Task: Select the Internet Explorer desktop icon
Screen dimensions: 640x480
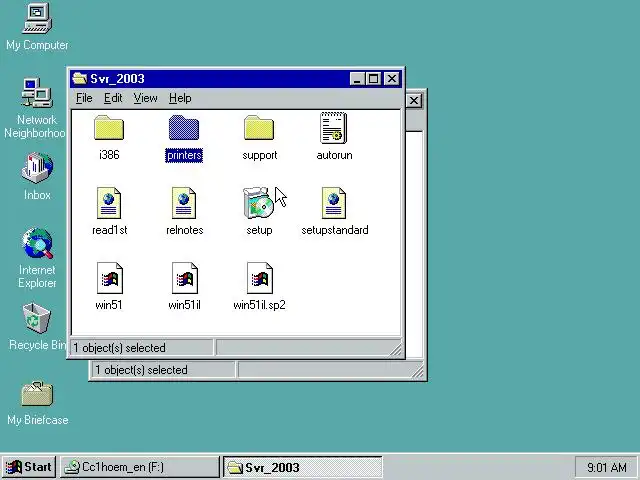Action: [x=37, y=243]
